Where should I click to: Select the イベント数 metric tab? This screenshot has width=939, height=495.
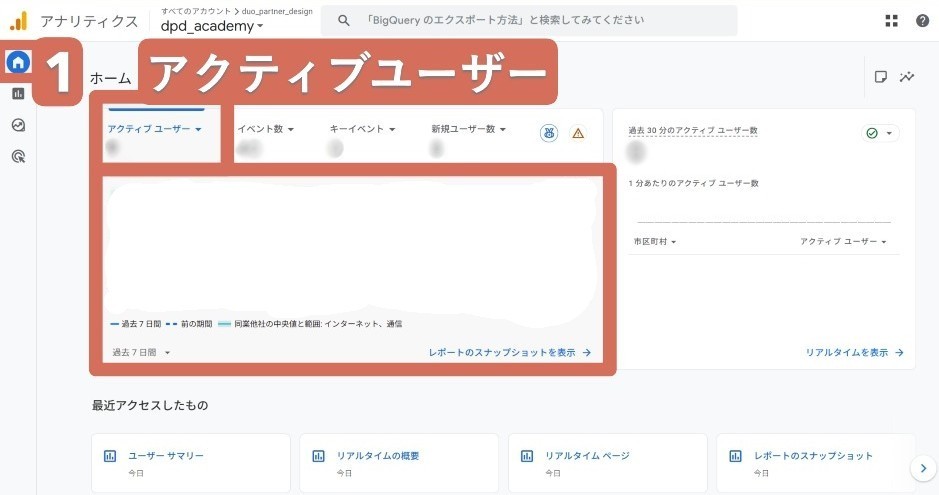(265, 129)
